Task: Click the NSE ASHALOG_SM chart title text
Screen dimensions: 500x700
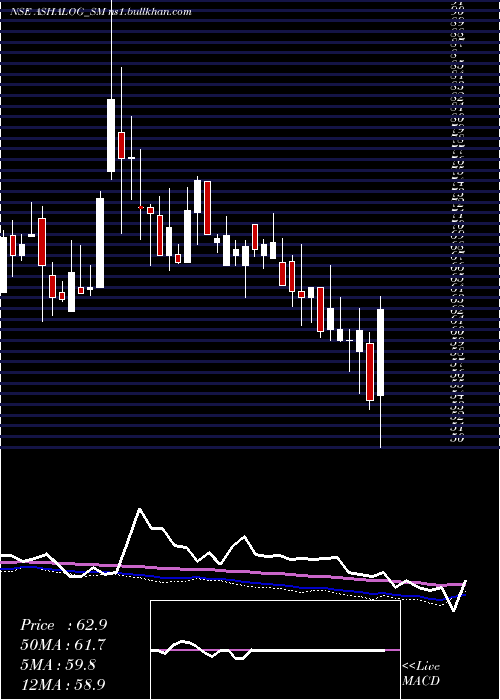Action: 100,12
